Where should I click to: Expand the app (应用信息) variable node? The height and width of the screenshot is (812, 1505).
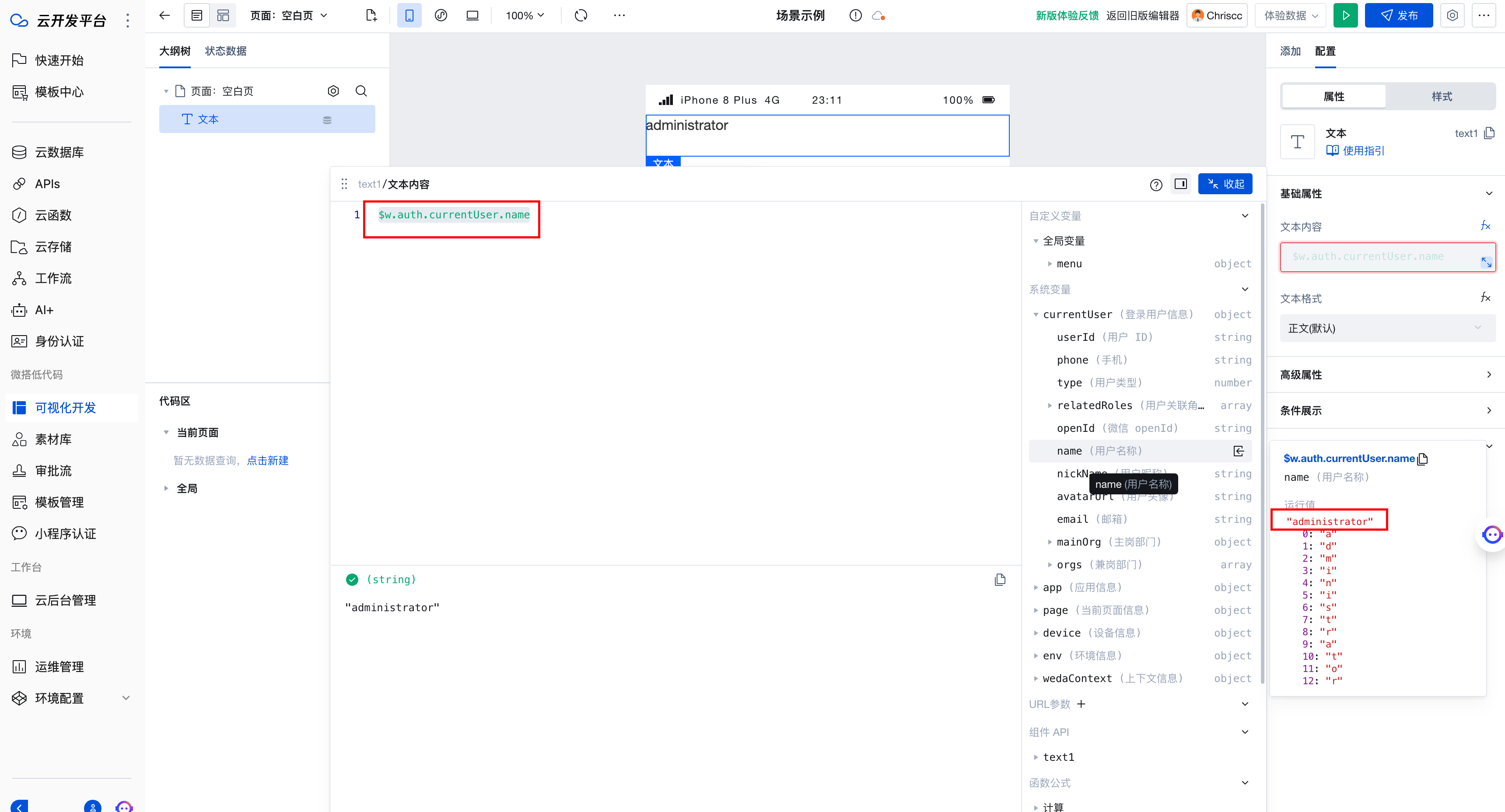click(x=1036, y=588)
